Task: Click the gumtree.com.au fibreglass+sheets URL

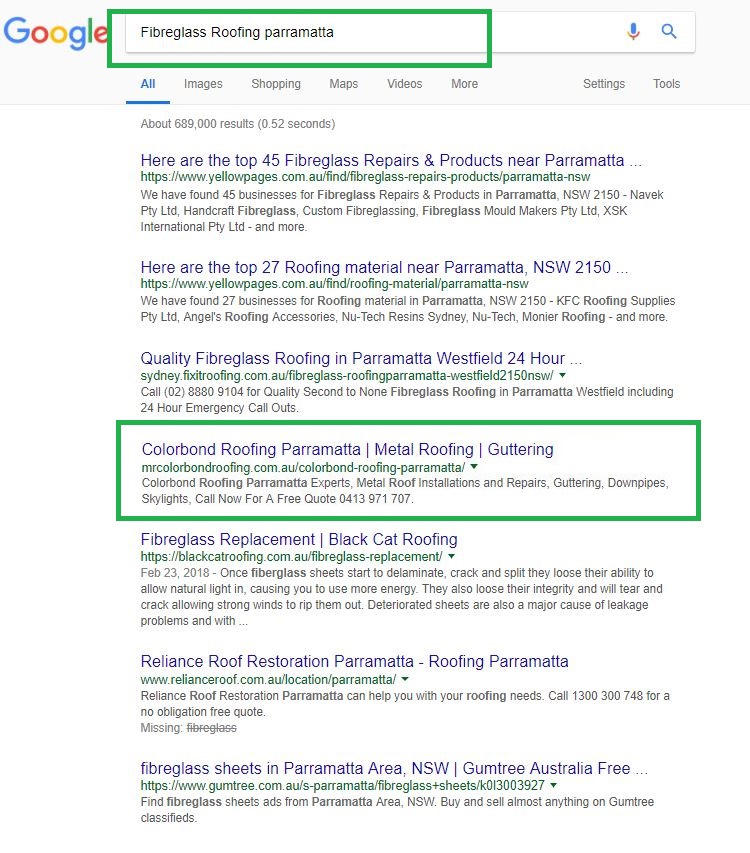Action: click(343, 786)
